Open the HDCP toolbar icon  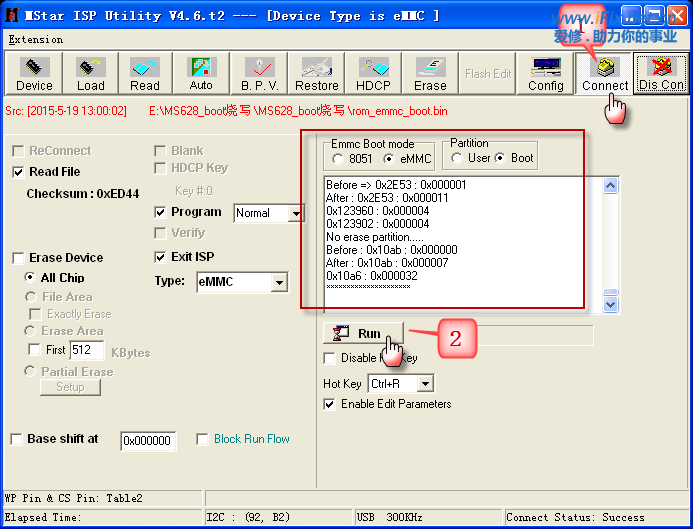pos(374,73)
